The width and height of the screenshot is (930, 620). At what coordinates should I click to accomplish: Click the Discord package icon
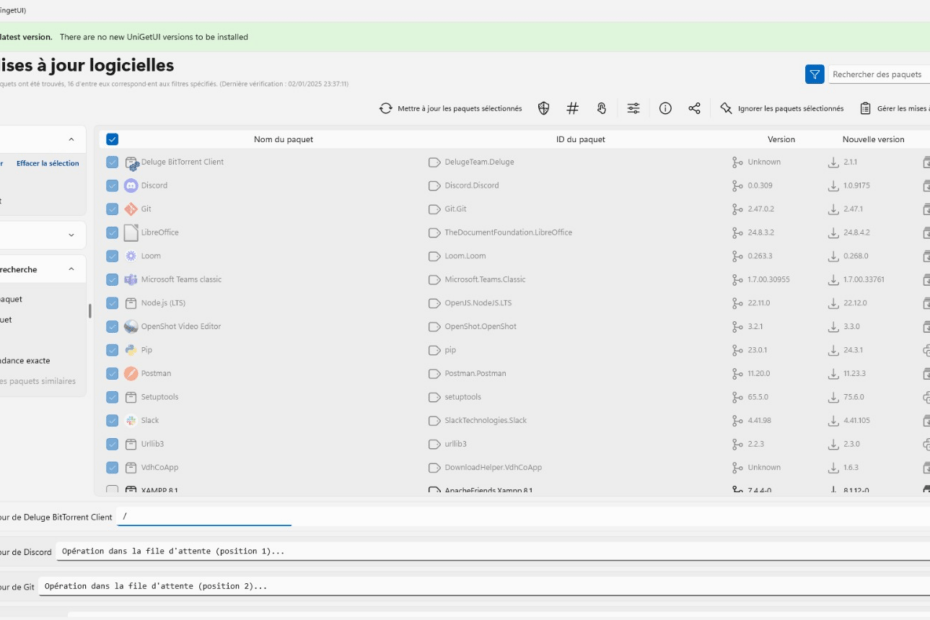click(131, 185)
